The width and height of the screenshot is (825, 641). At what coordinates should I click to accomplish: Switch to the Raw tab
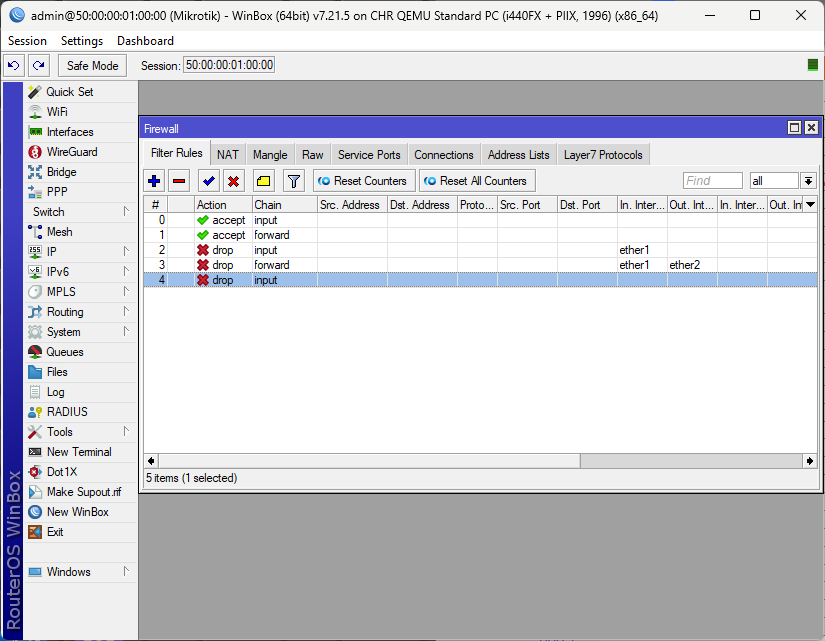click(313, 155)
